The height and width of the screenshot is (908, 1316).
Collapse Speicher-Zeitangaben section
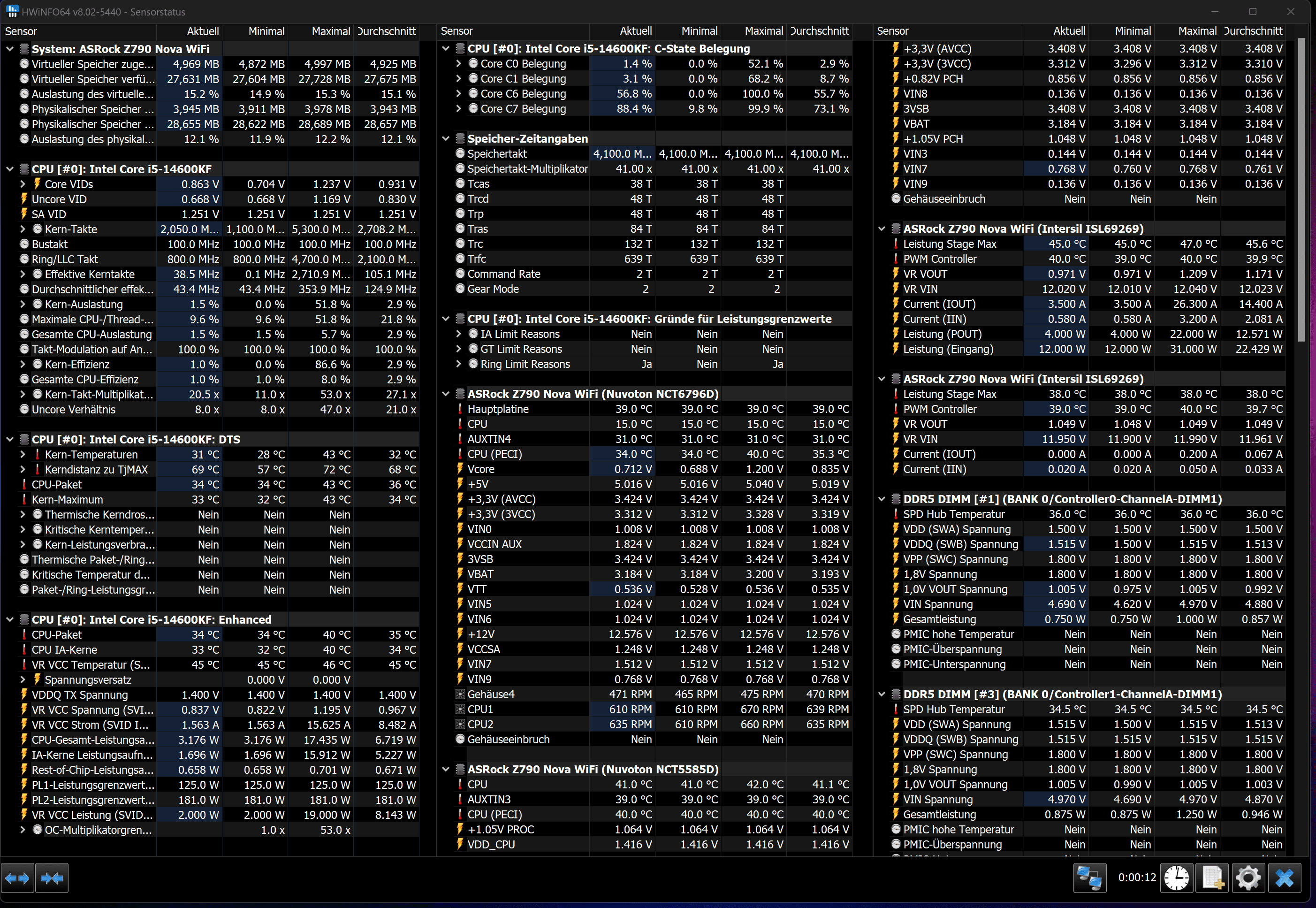[x=446, y=139]
